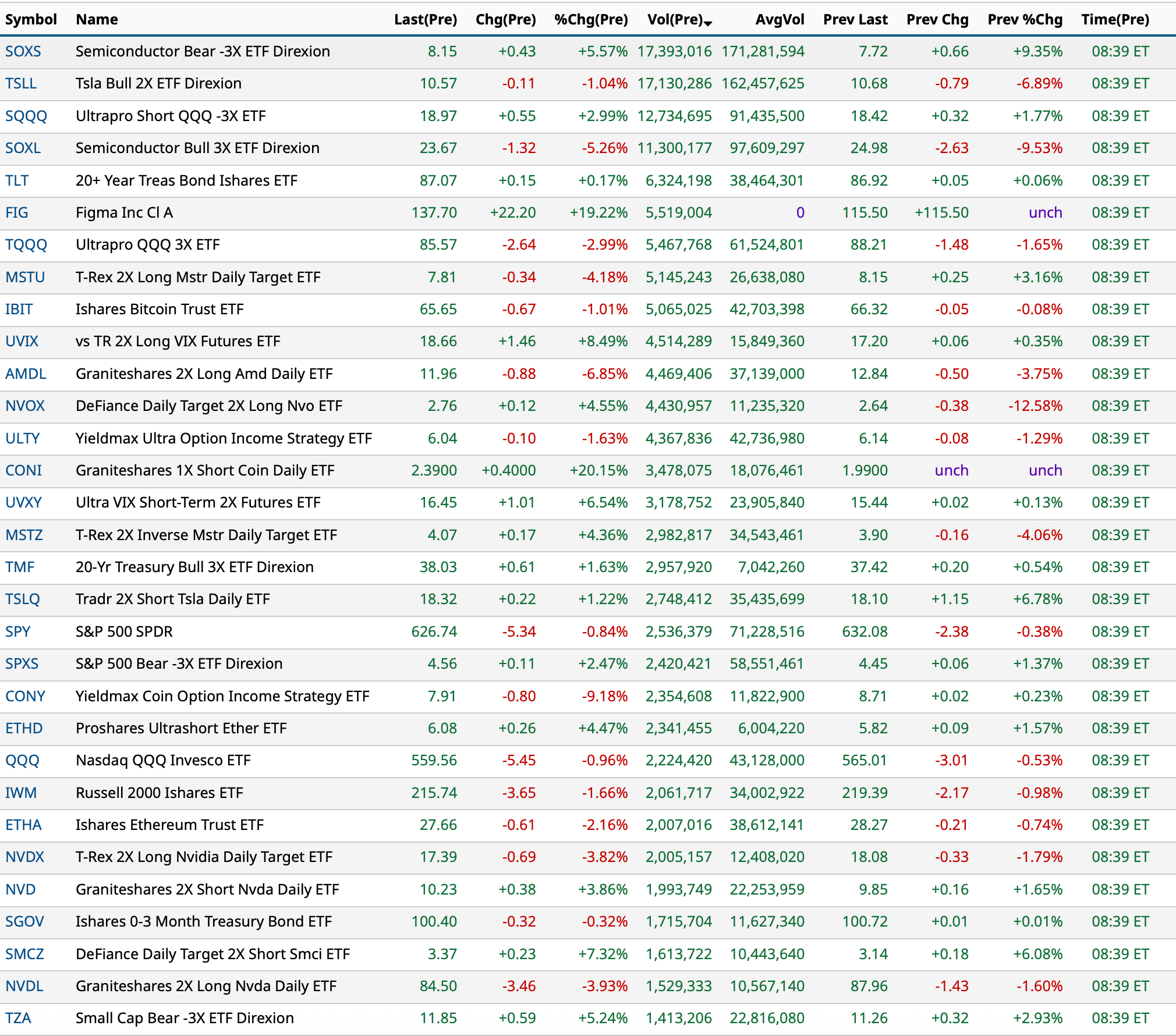Click the NVOX symbol link
Image resolution: width=1176 pixels, height=1036 pixels.
tap(25, 406)
